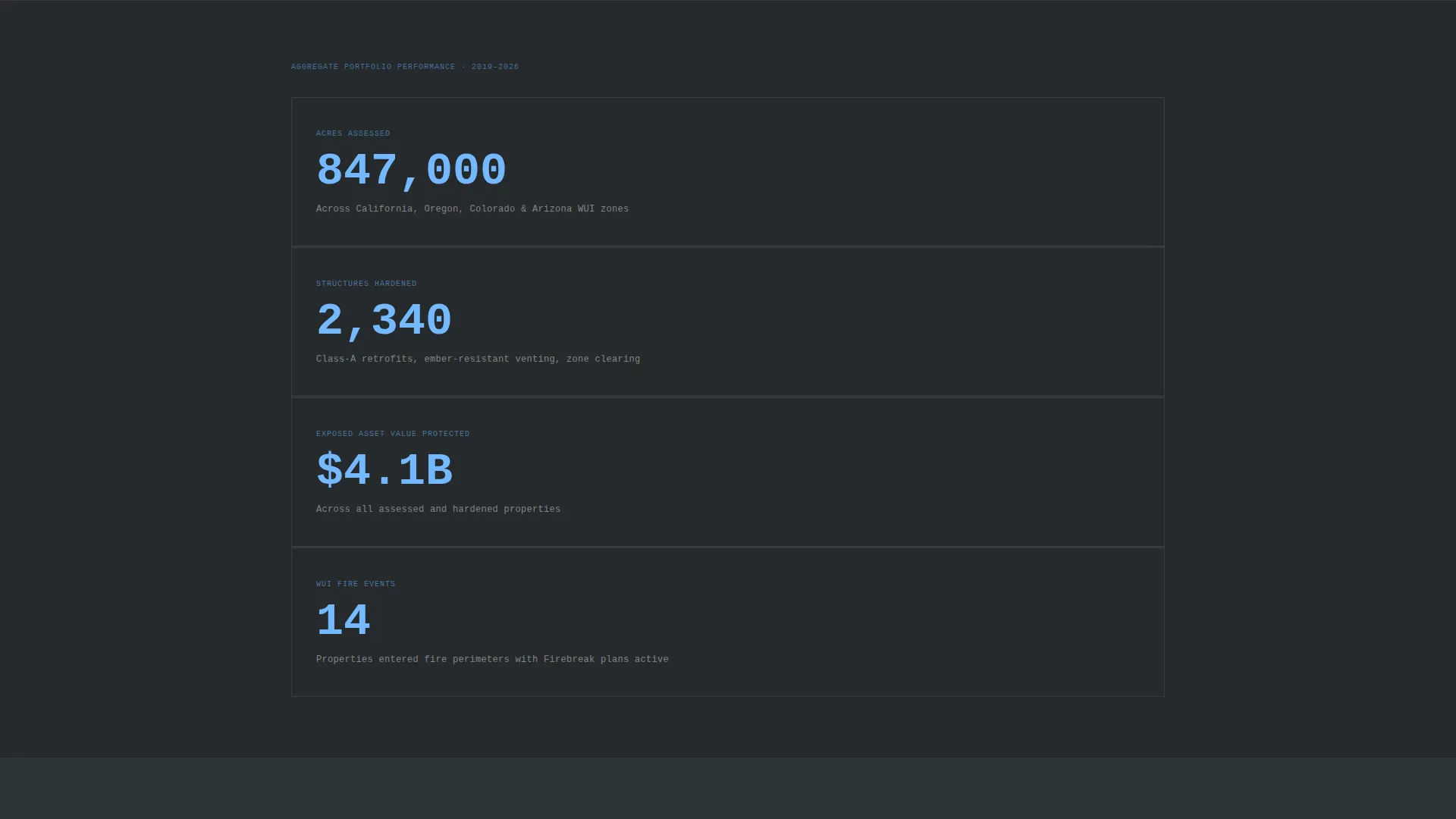
Task: Open the Structures Hardened card
Action: pyautogui.click(x=728, y=322)
